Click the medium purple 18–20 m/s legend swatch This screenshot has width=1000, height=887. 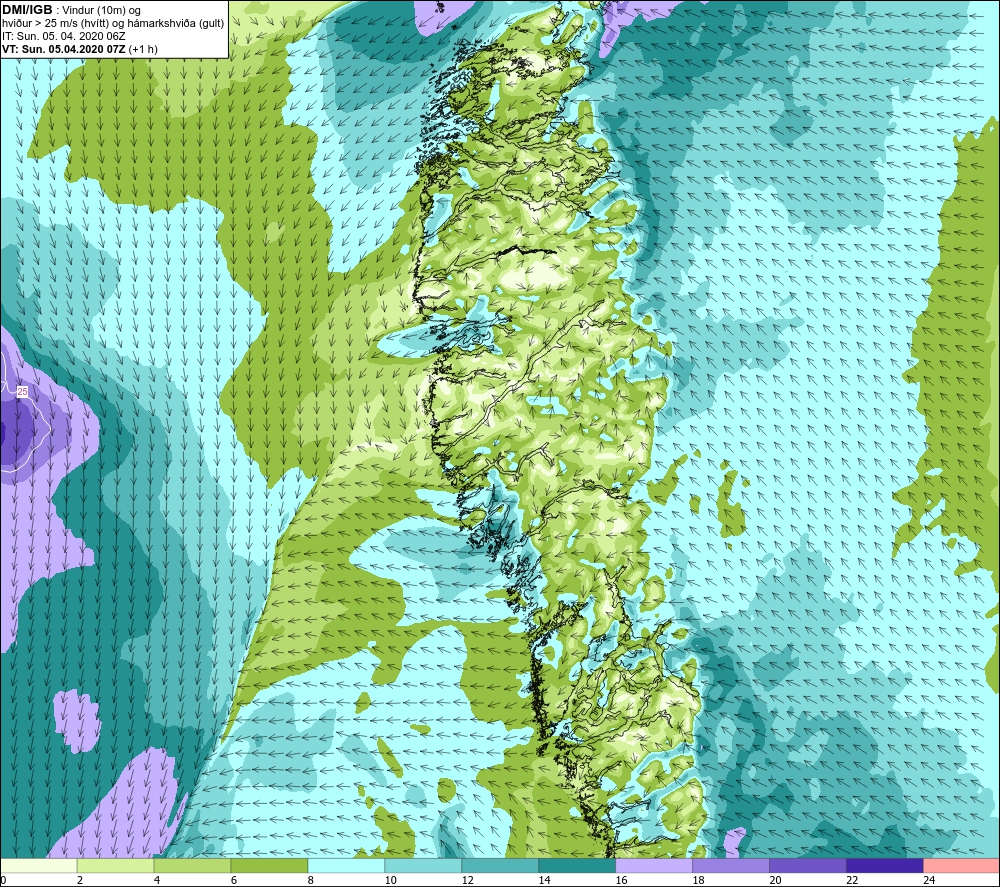click(731, 865)
